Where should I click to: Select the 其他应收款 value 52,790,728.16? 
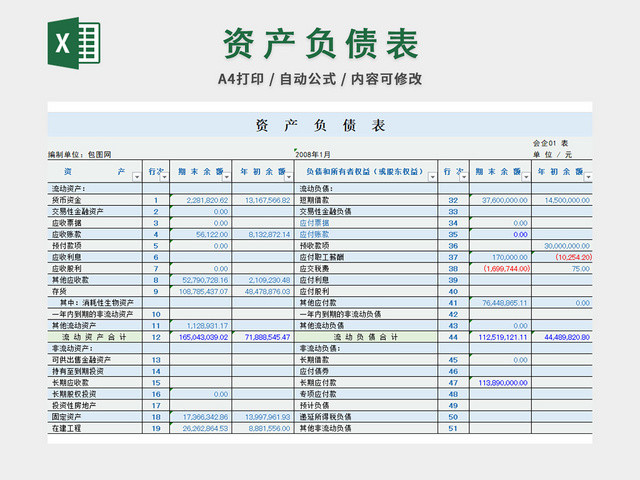pos(205,280)
